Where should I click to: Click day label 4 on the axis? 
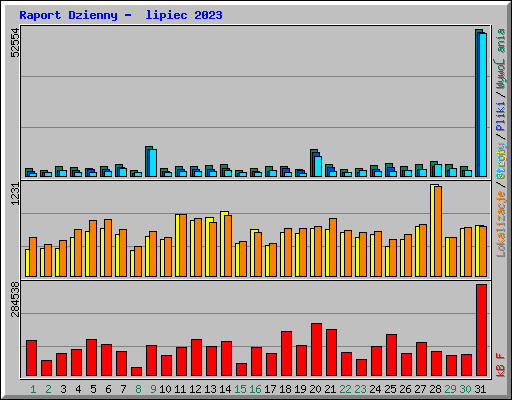tap(78, 389)
